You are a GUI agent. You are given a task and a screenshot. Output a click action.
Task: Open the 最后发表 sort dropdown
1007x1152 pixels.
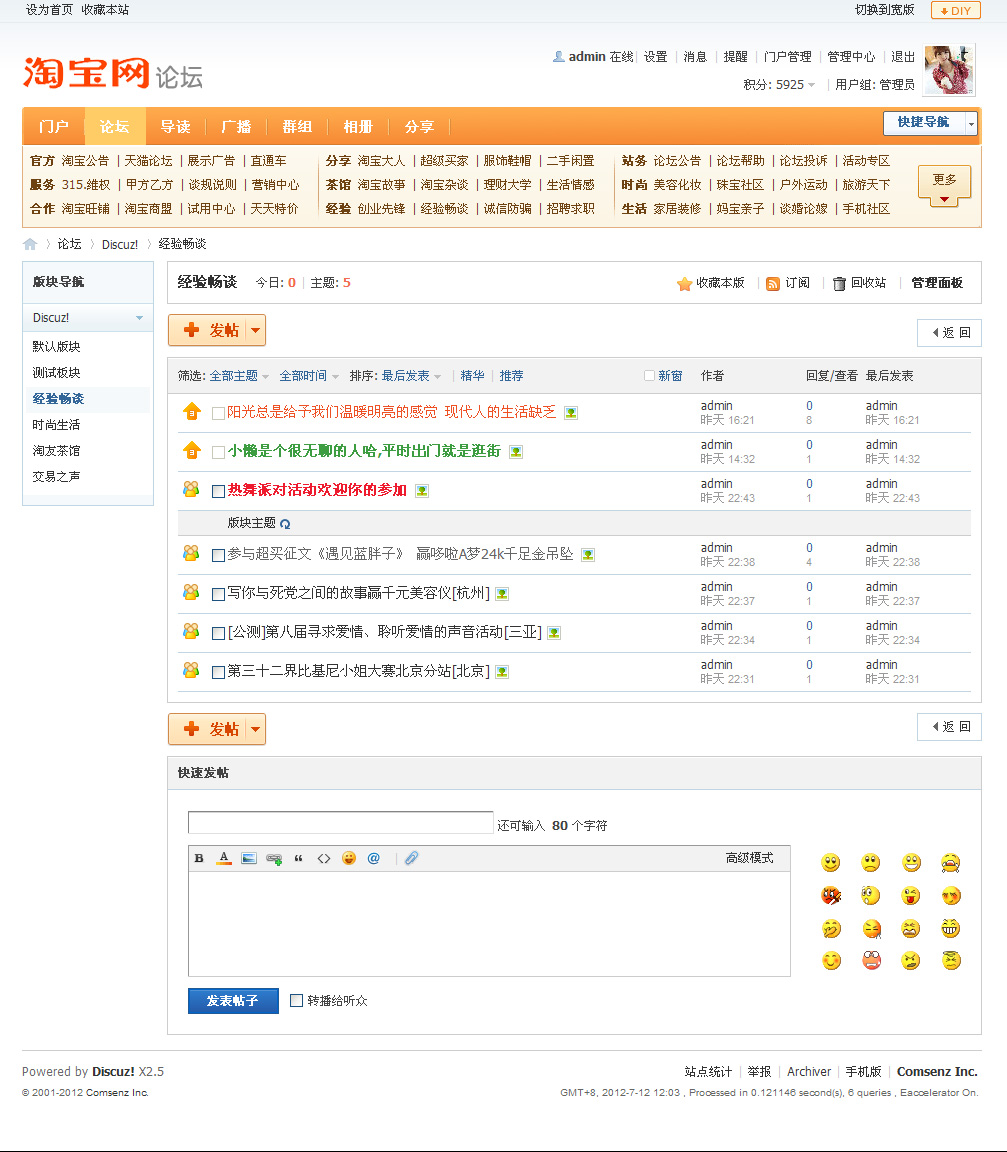tap(411, 375)
